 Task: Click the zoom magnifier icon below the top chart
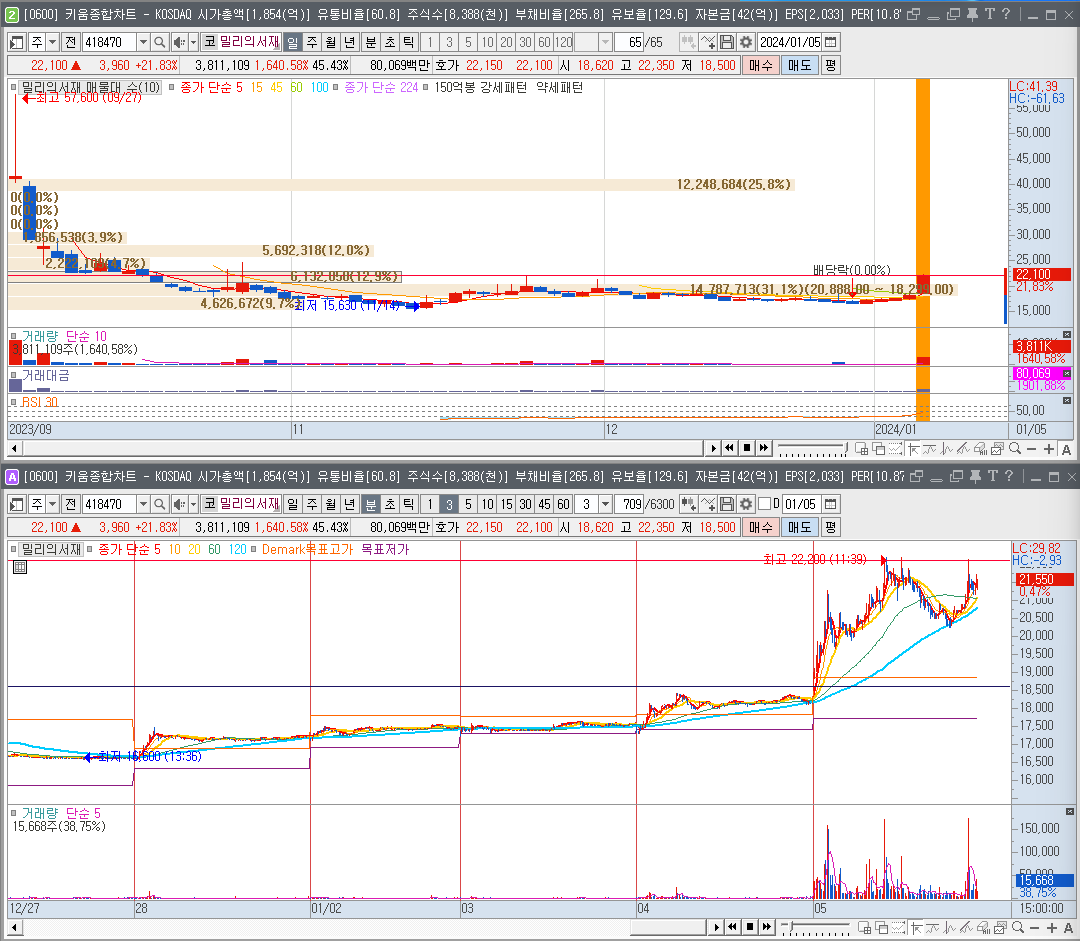[1015, 449]
